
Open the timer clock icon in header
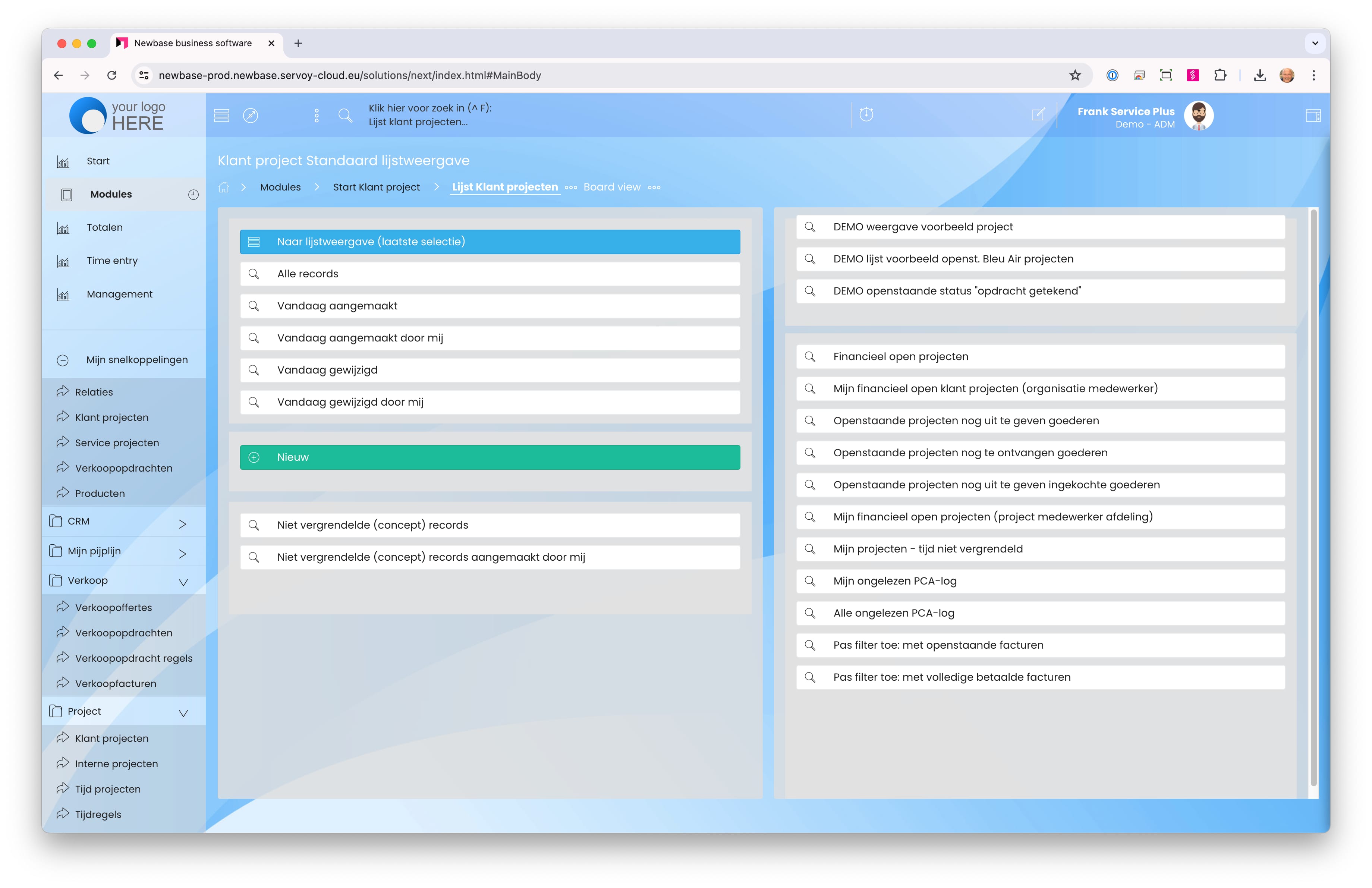tap(866, 115)
